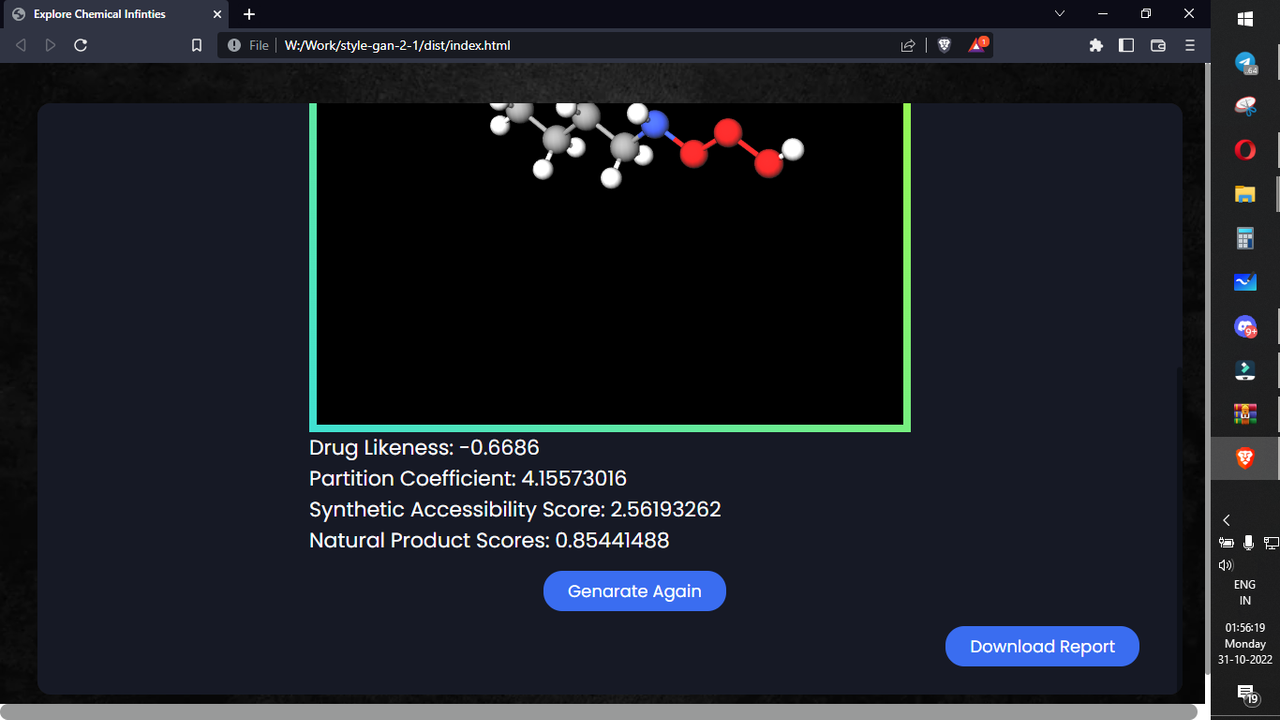Click the Synthetic Accessibility Score: 2.56193262 text
Viewport: 1280px width, 720px height.
coord(515,509)
